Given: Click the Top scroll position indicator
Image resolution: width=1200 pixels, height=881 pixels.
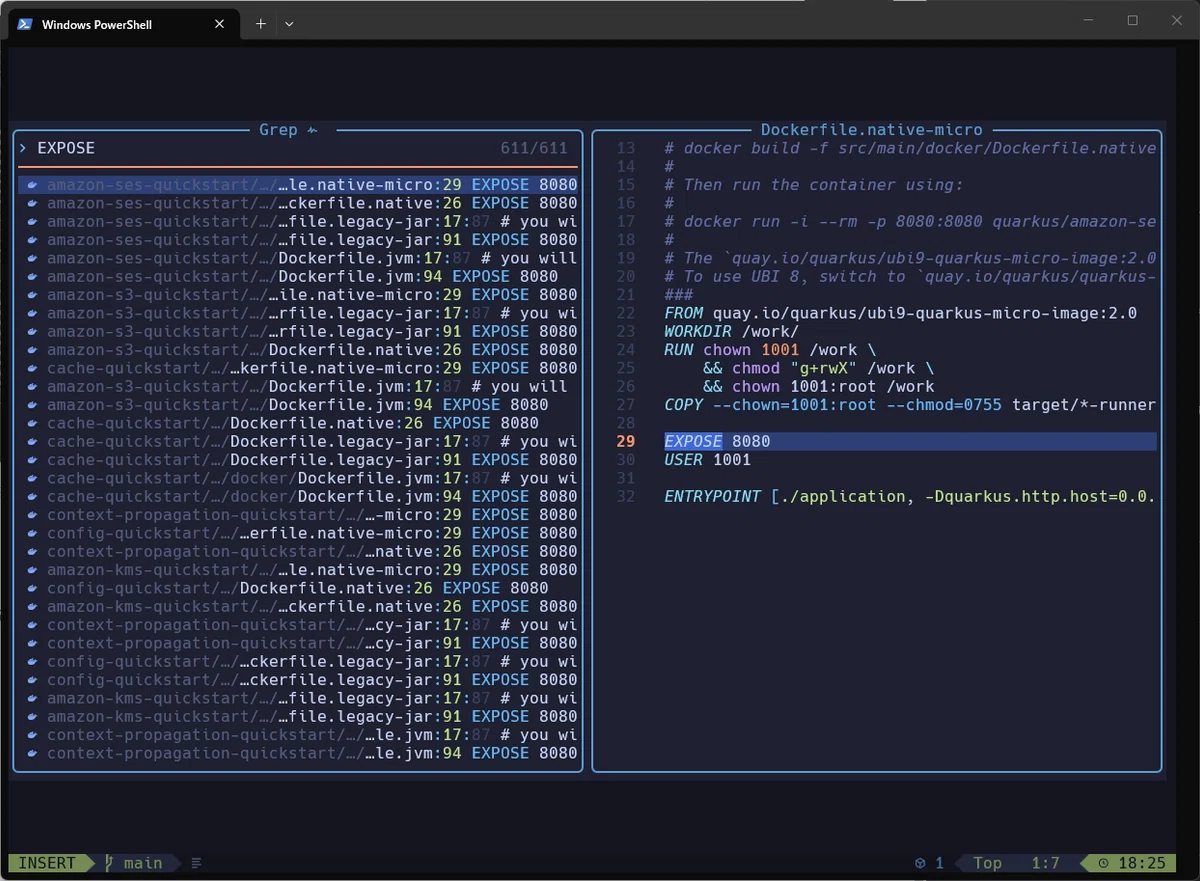Looking at the screenshot, I should pyautogui.click(x=987, y=863).
